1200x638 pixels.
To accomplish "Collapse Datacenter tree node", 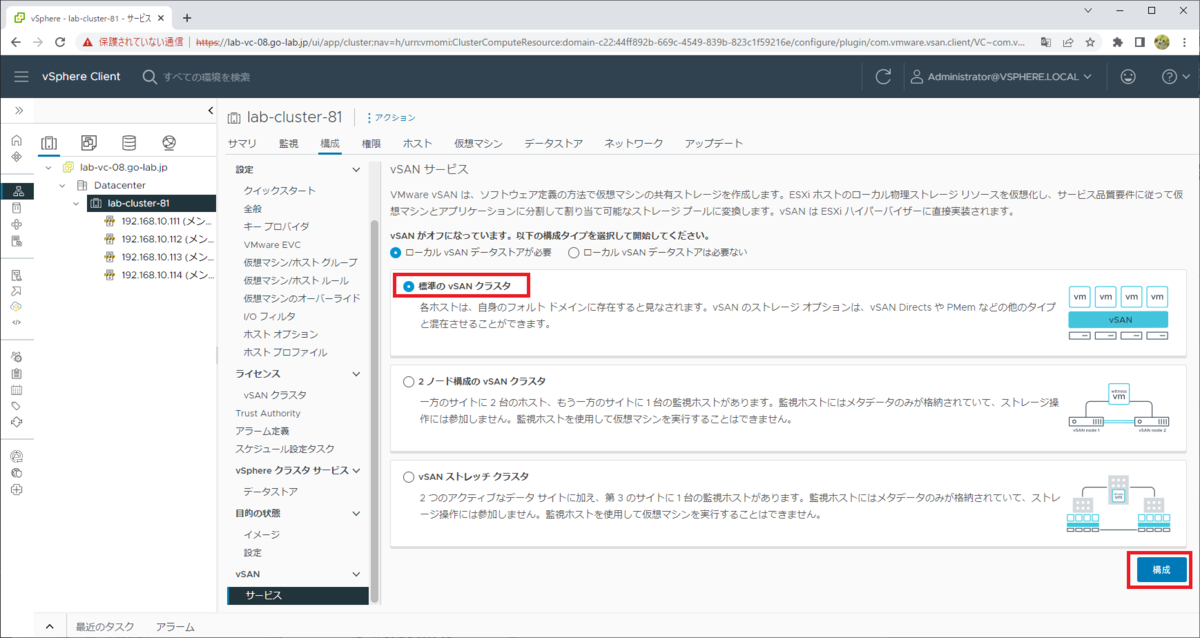I will point(63,186).
